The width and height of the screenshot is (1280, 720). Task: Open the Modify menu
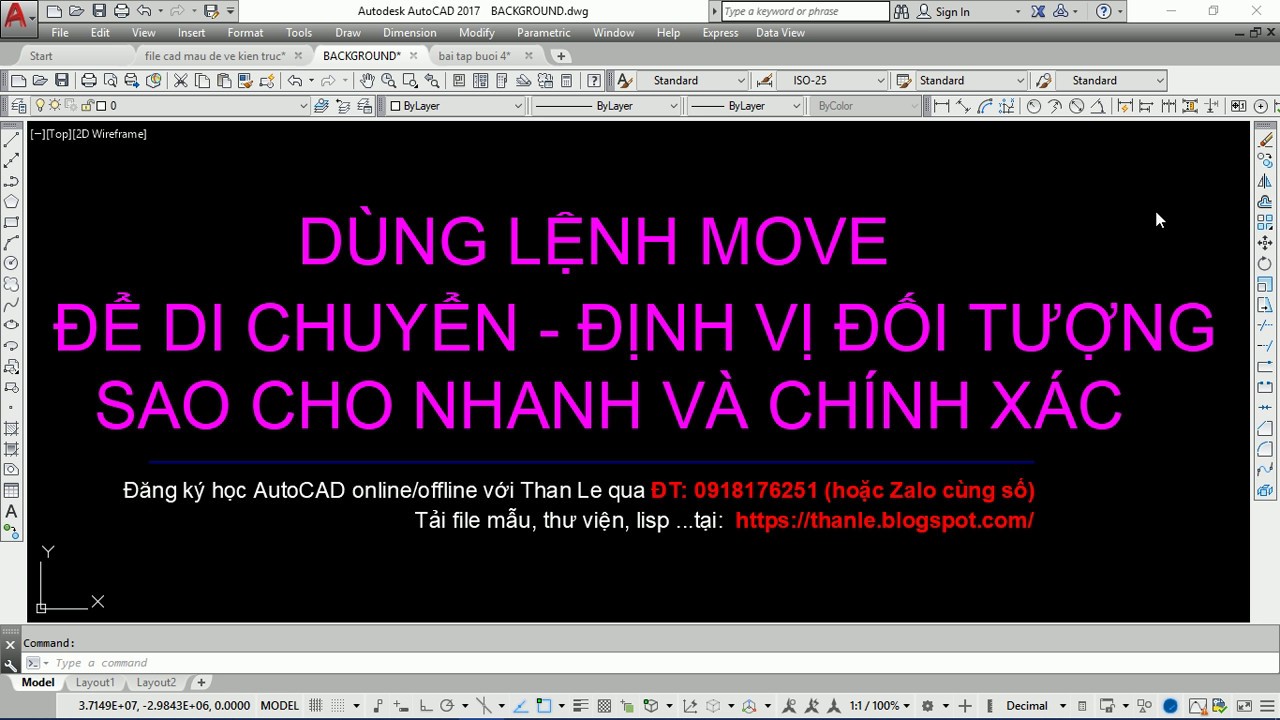pos(477,33)
